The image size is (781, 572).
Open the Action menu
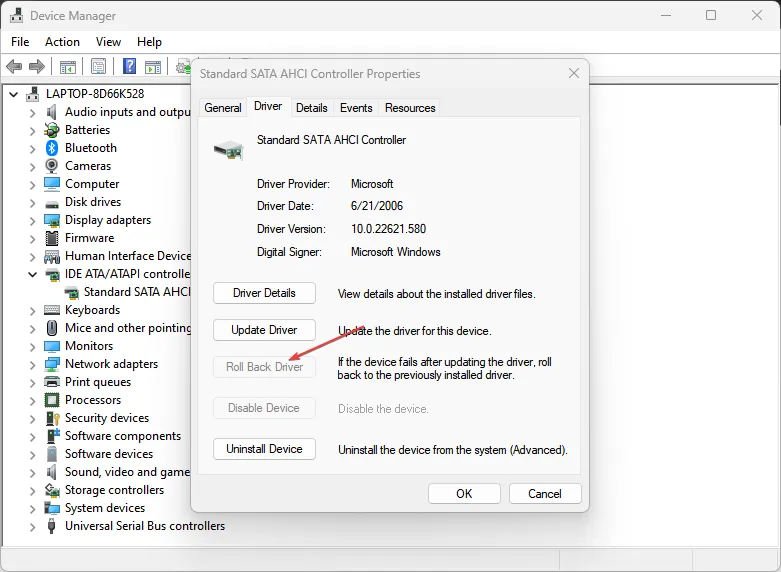[62, 42]
